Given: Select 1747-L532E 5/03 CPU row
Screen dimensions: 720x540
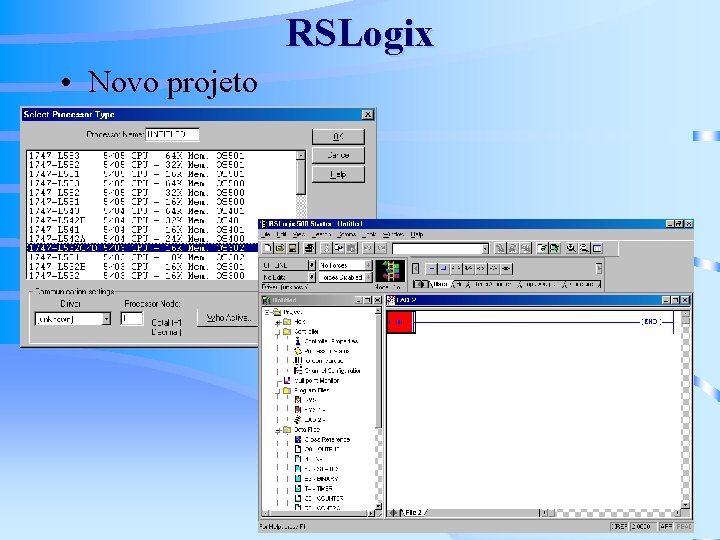Looking at the screenshot, I should [142, 266].
